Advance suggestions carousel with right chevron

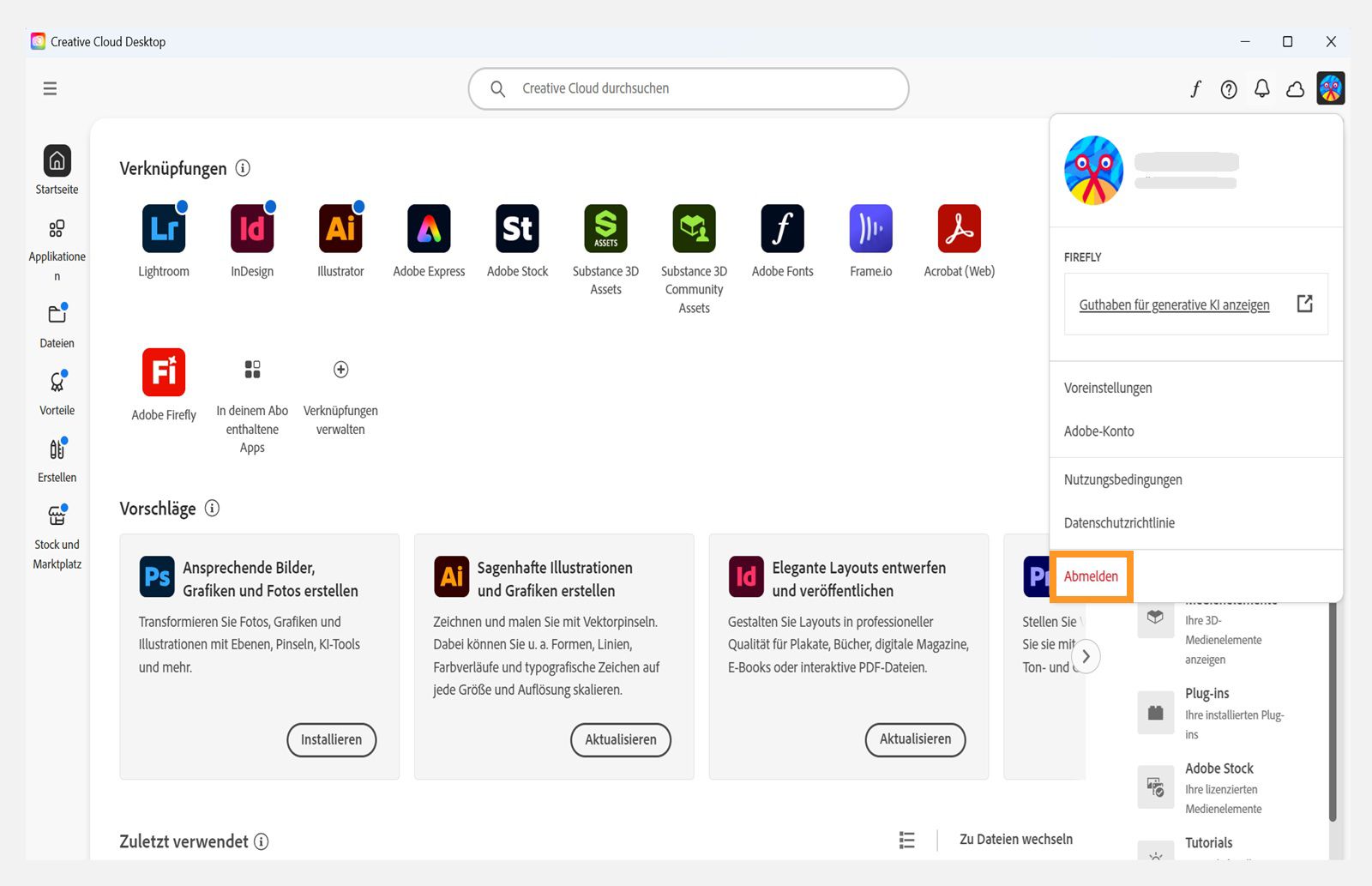pos(1086,656)
